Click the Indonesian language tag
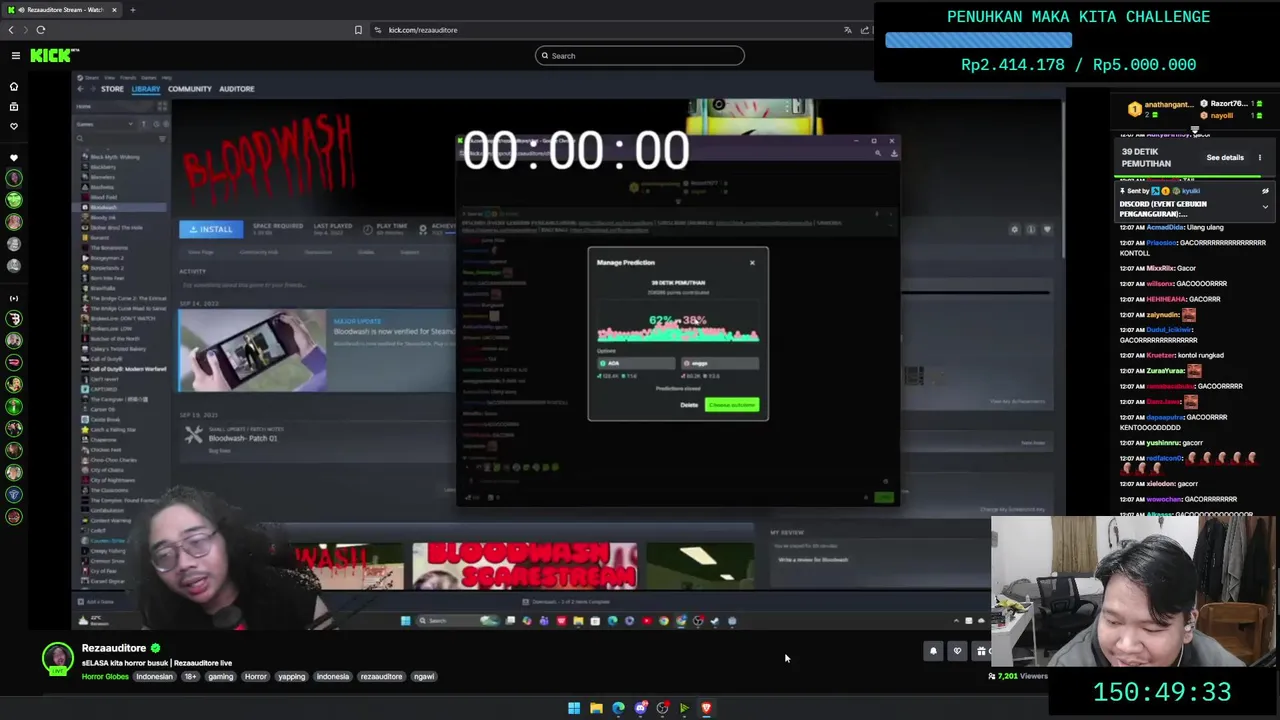Screen dimensions: 1280x720 (x=154, y=677)
